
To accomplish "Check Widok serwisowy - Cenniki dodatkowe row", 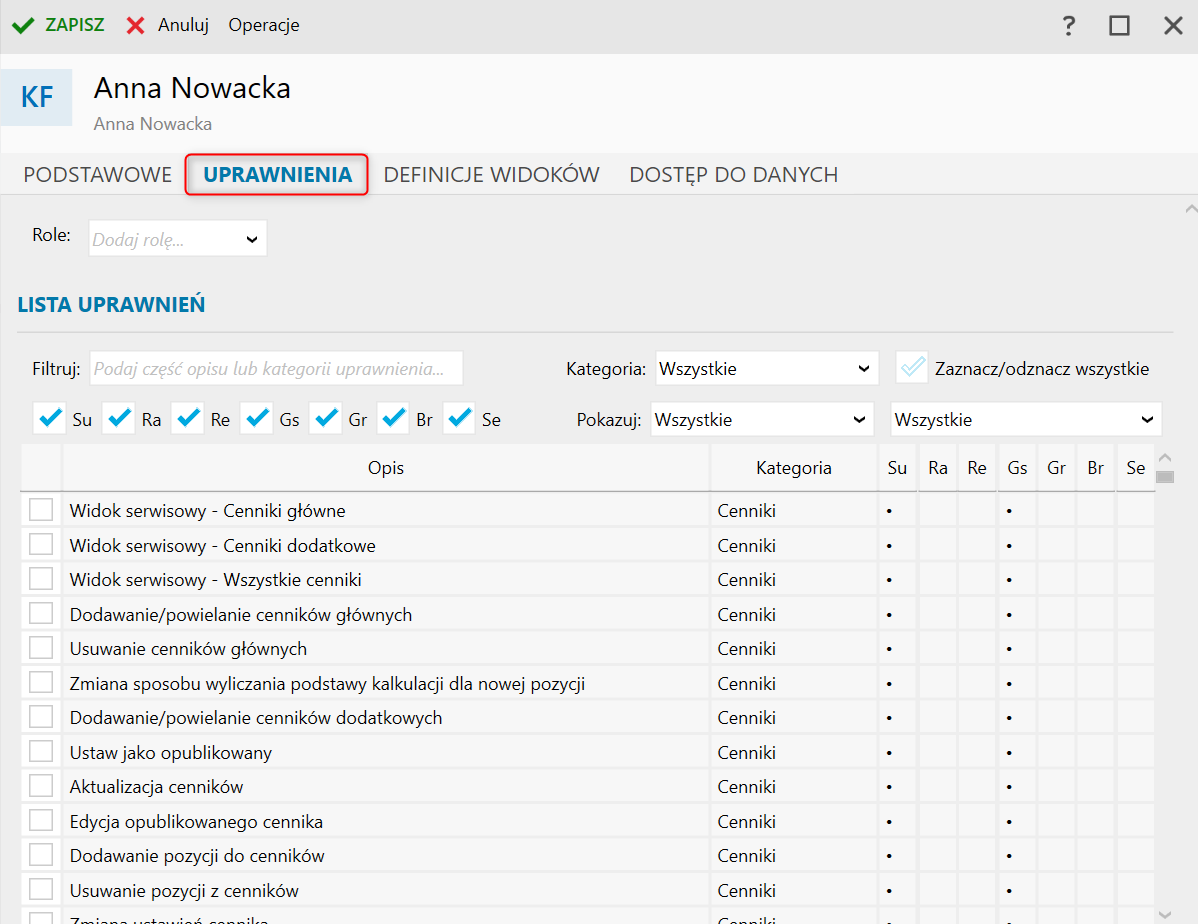I will [40, 544].
